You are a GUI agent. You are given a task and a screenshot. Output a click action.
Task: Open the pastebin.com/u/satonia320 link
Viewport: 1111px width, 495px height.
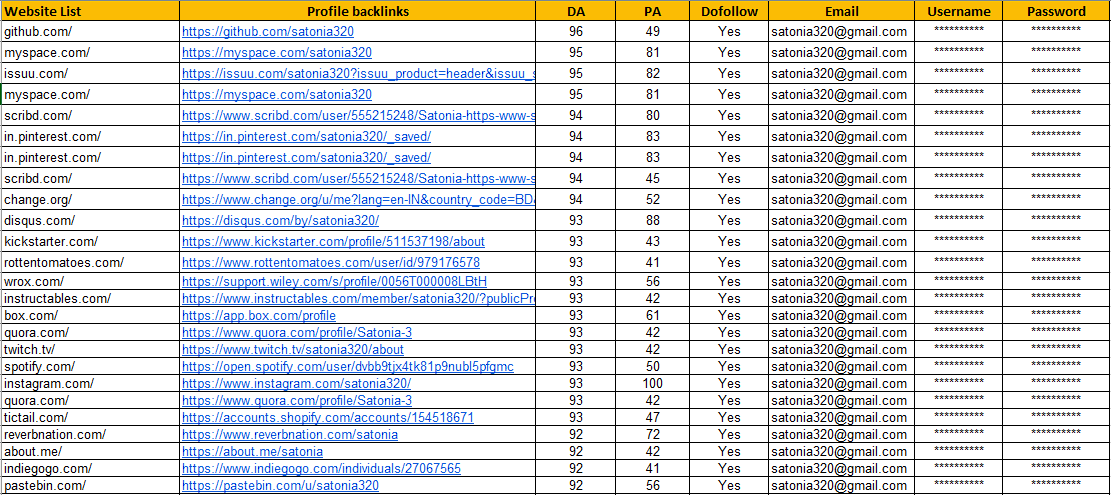281,486
